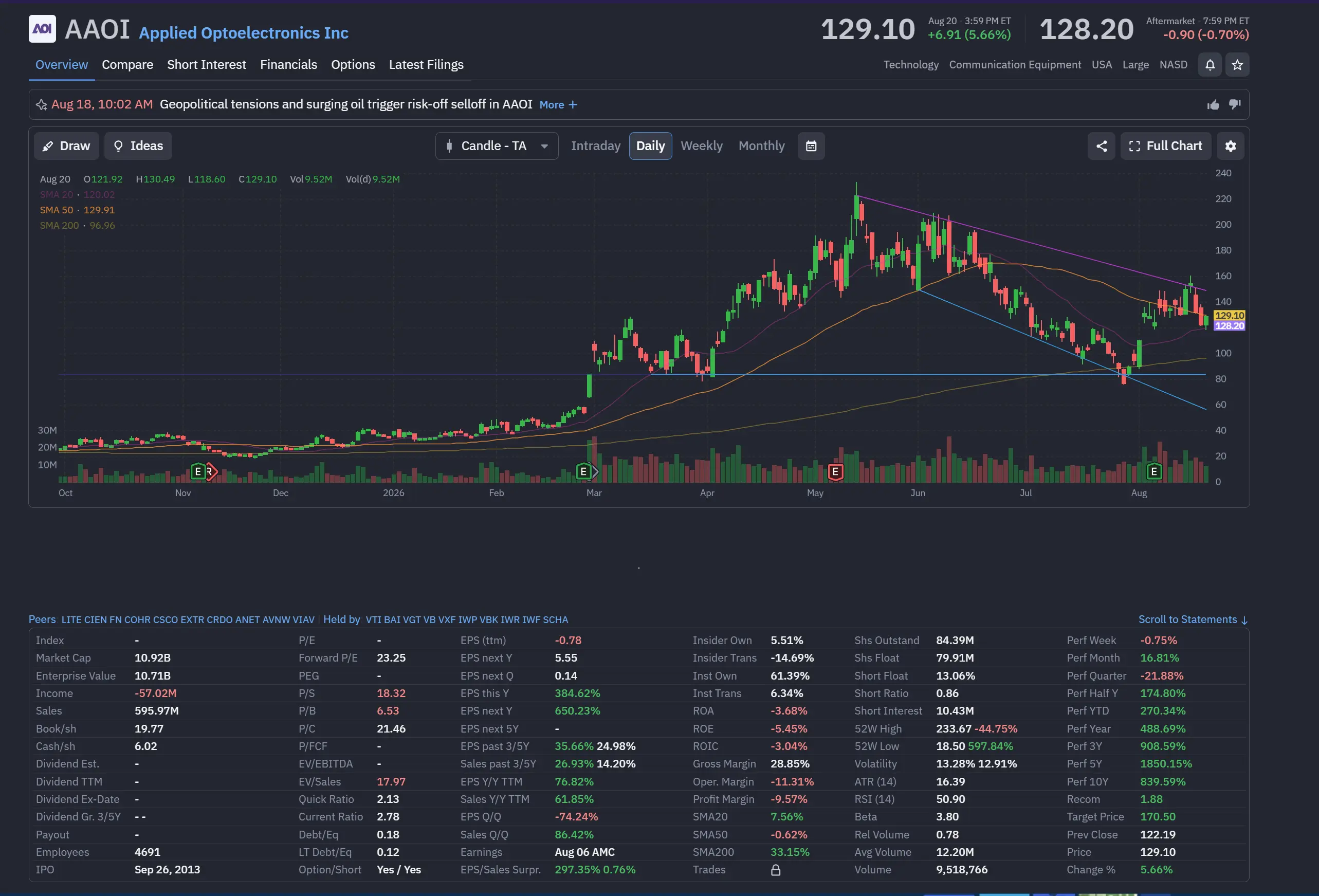This screenshot has width=1319, height=896.
Task: Go to the Short Interest tab
Action: point(206,65)
